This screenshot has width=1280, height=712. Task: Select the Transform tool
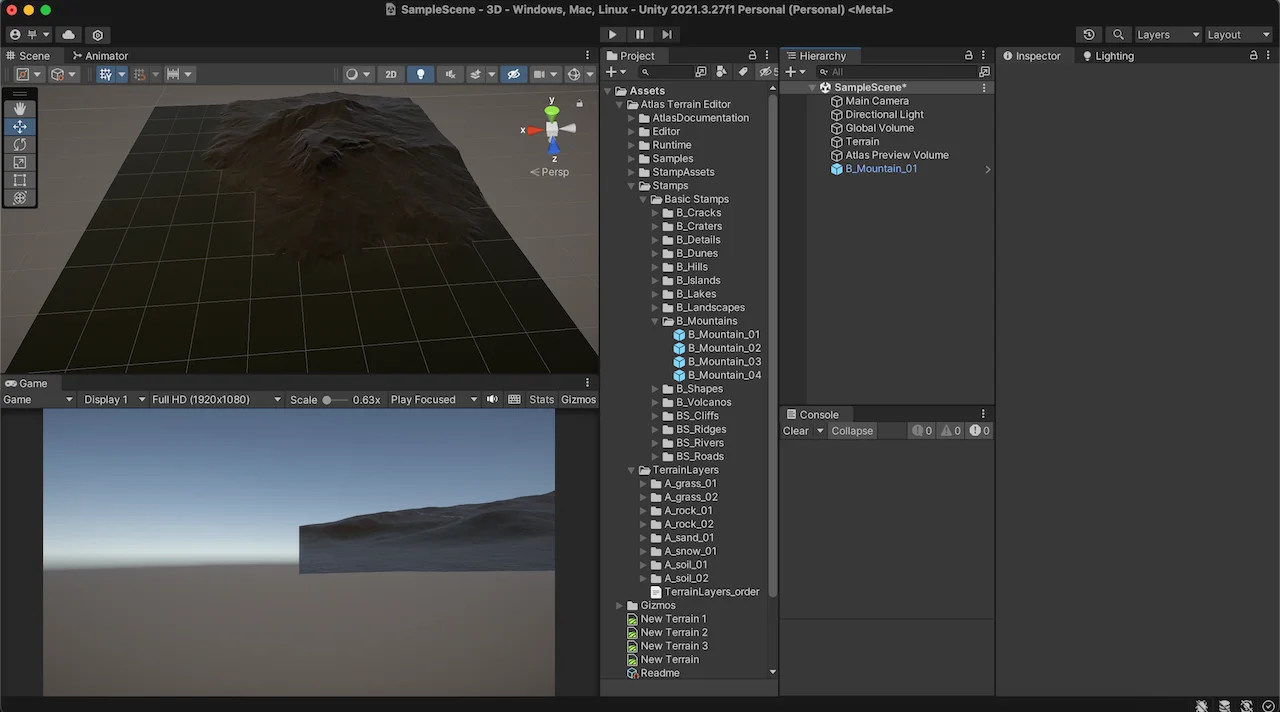point(20,198)
